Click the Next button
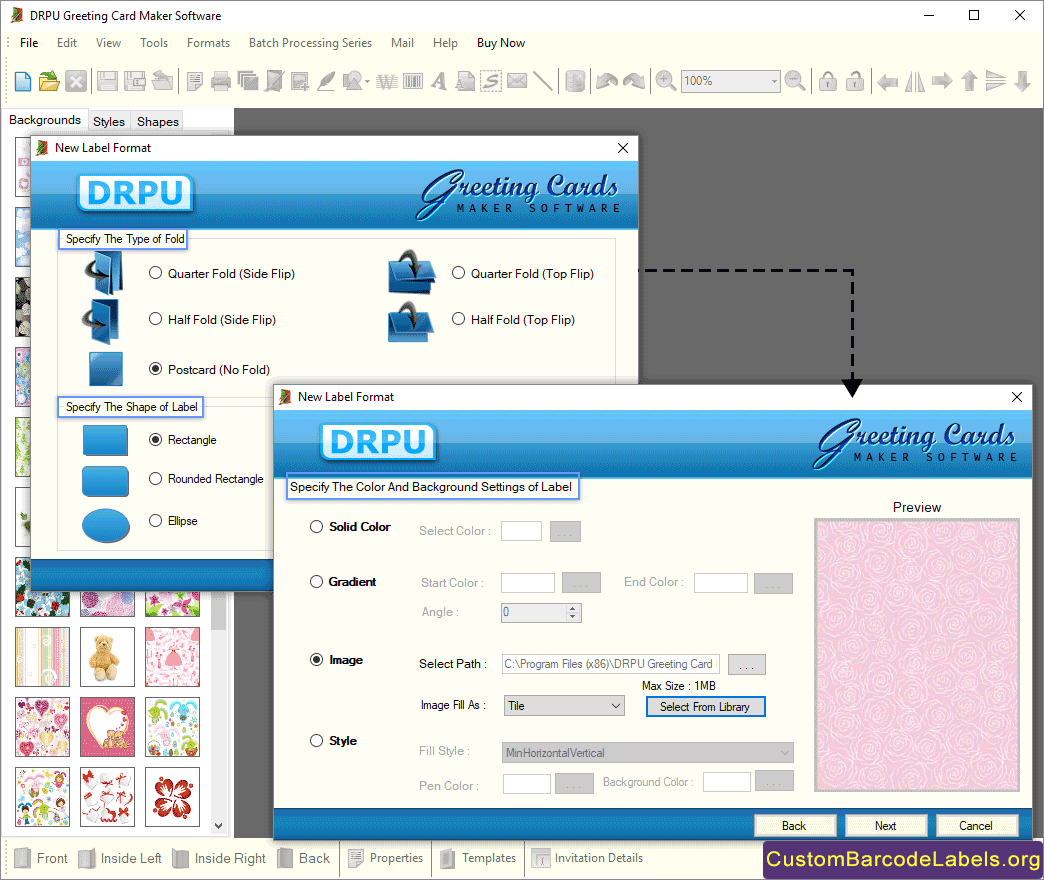Screen dimensions: 1044x880 [886, 825]
